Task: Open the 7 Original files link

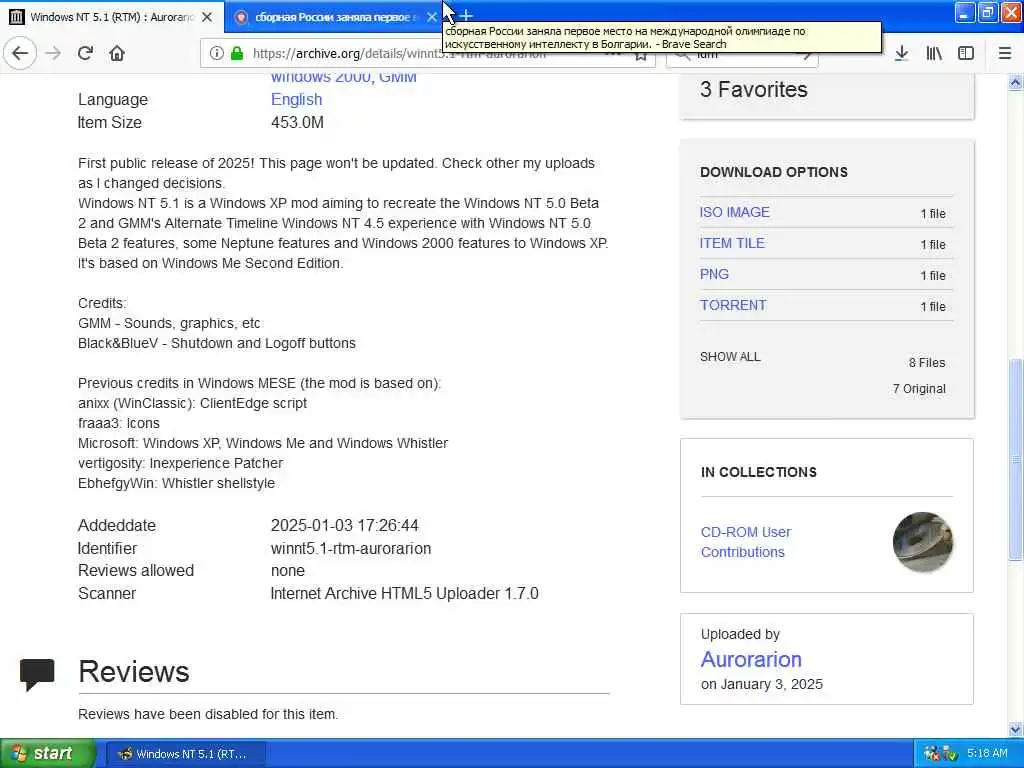Action: 919,389
